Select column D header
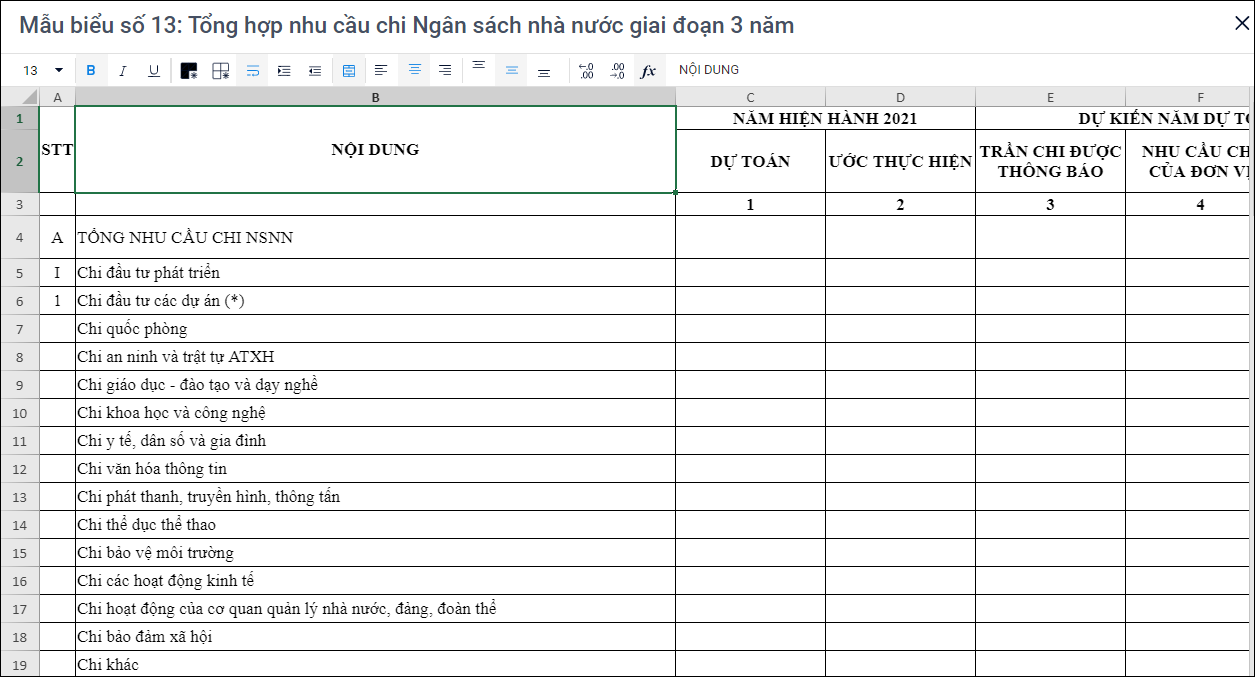1255x677 pixels. 901,97
